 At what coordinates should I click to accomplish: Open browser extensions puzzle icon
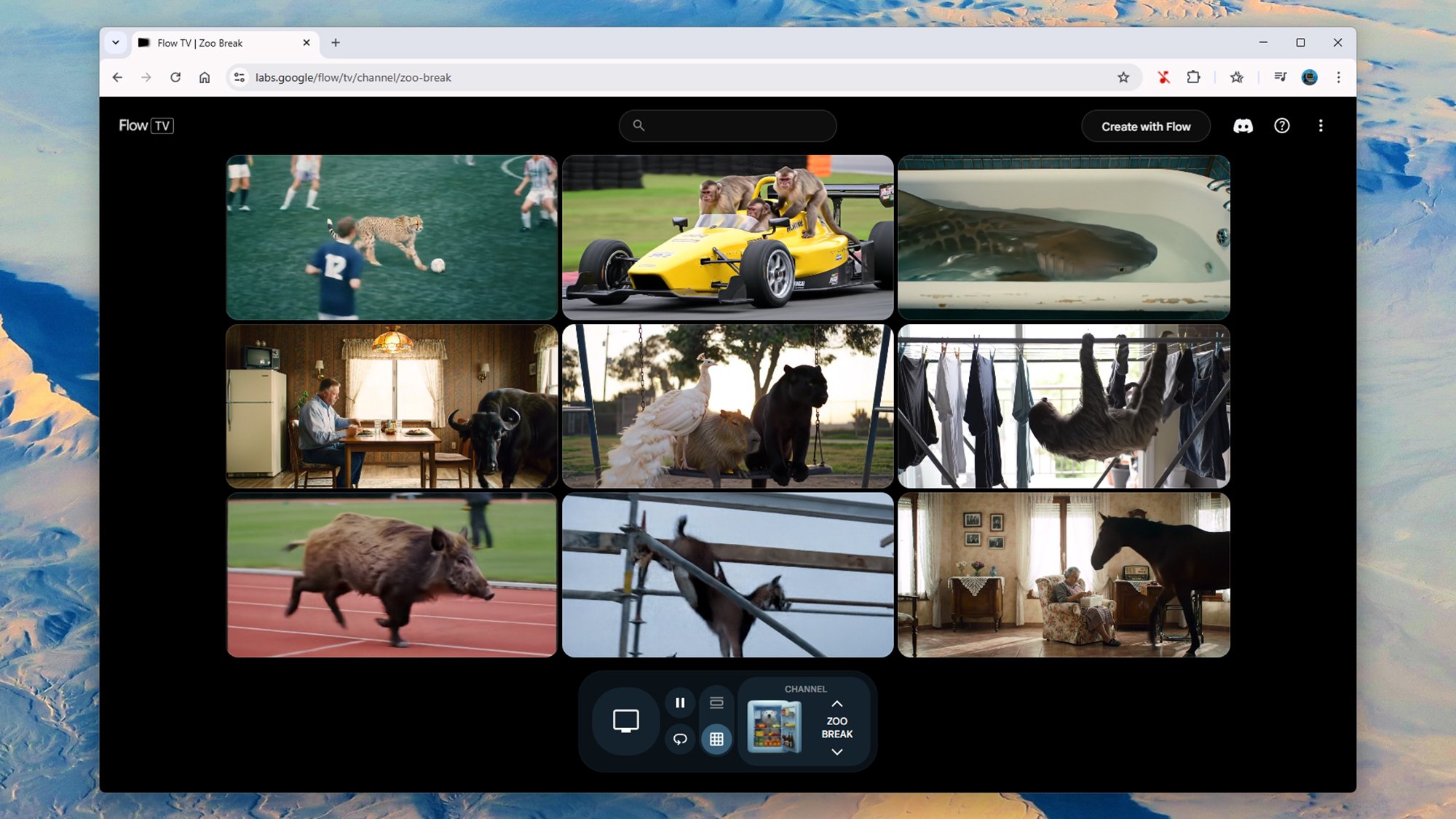(1193, 77)
